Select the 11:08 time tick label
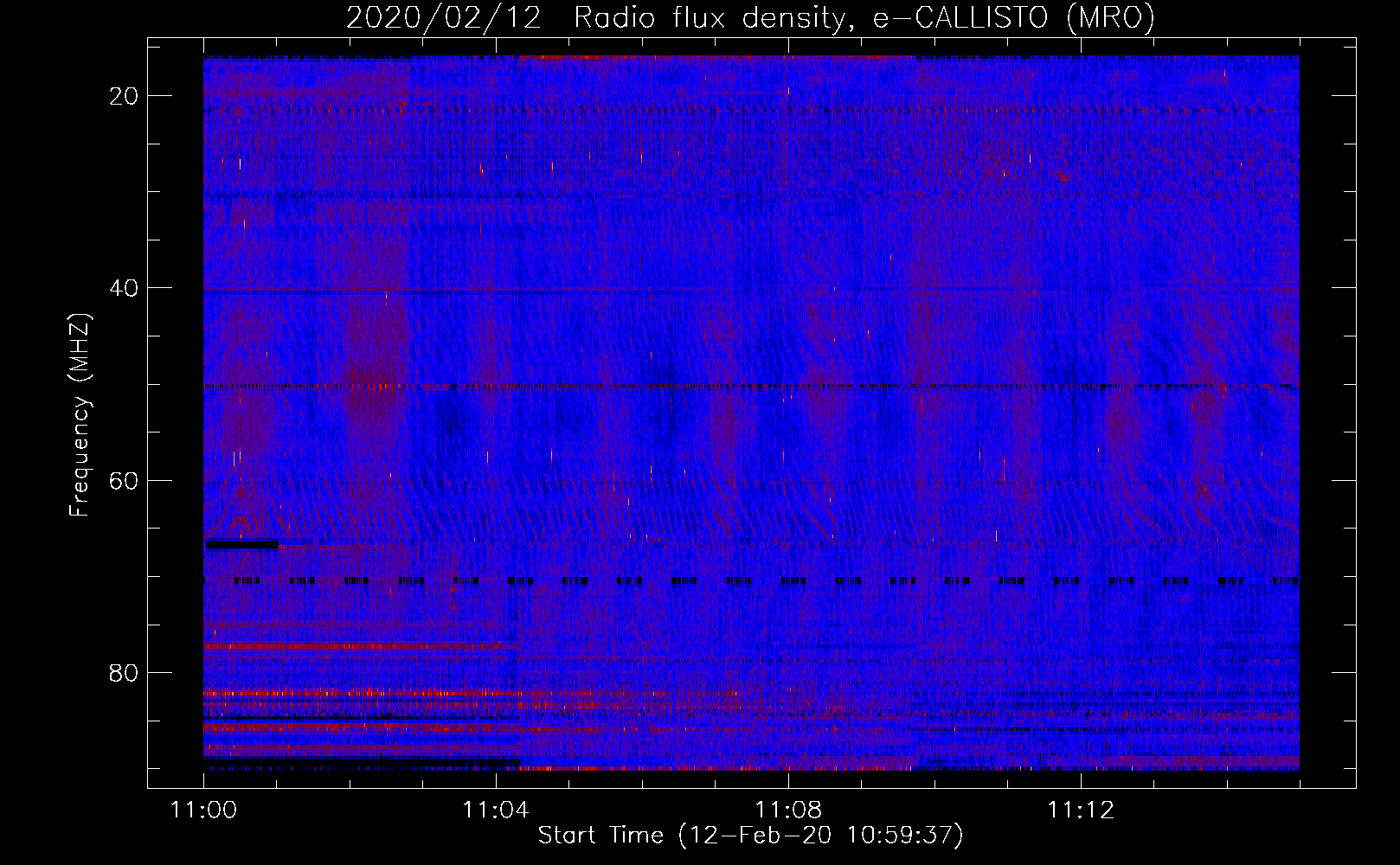Image resolution: width=1400 pixels, height=865 pixels. (788, 811)
